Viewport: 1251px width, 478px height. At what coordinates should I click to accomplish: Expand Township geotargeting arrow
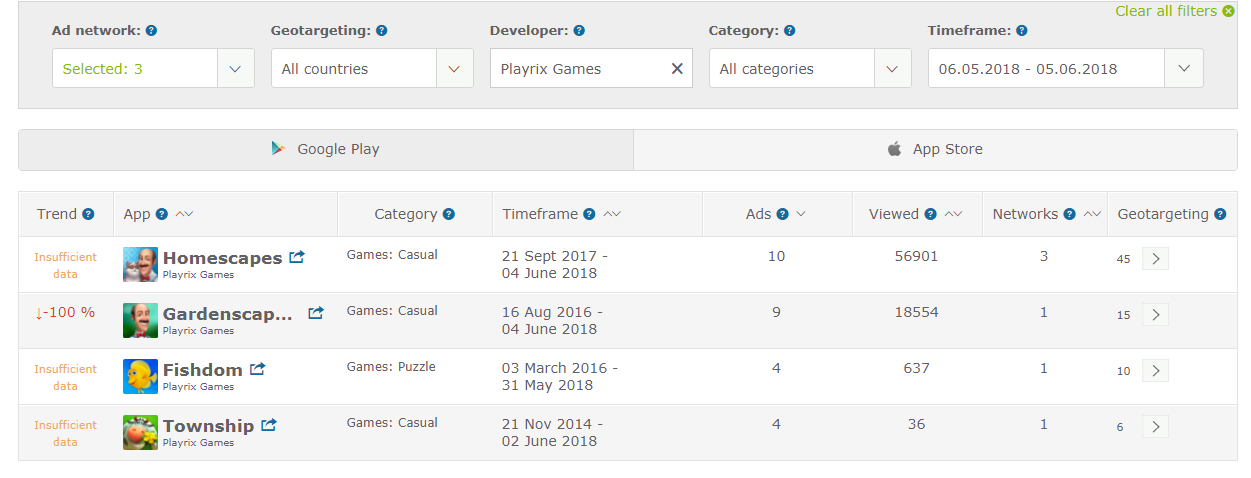pyautogui.click(x=1155, y=427)
